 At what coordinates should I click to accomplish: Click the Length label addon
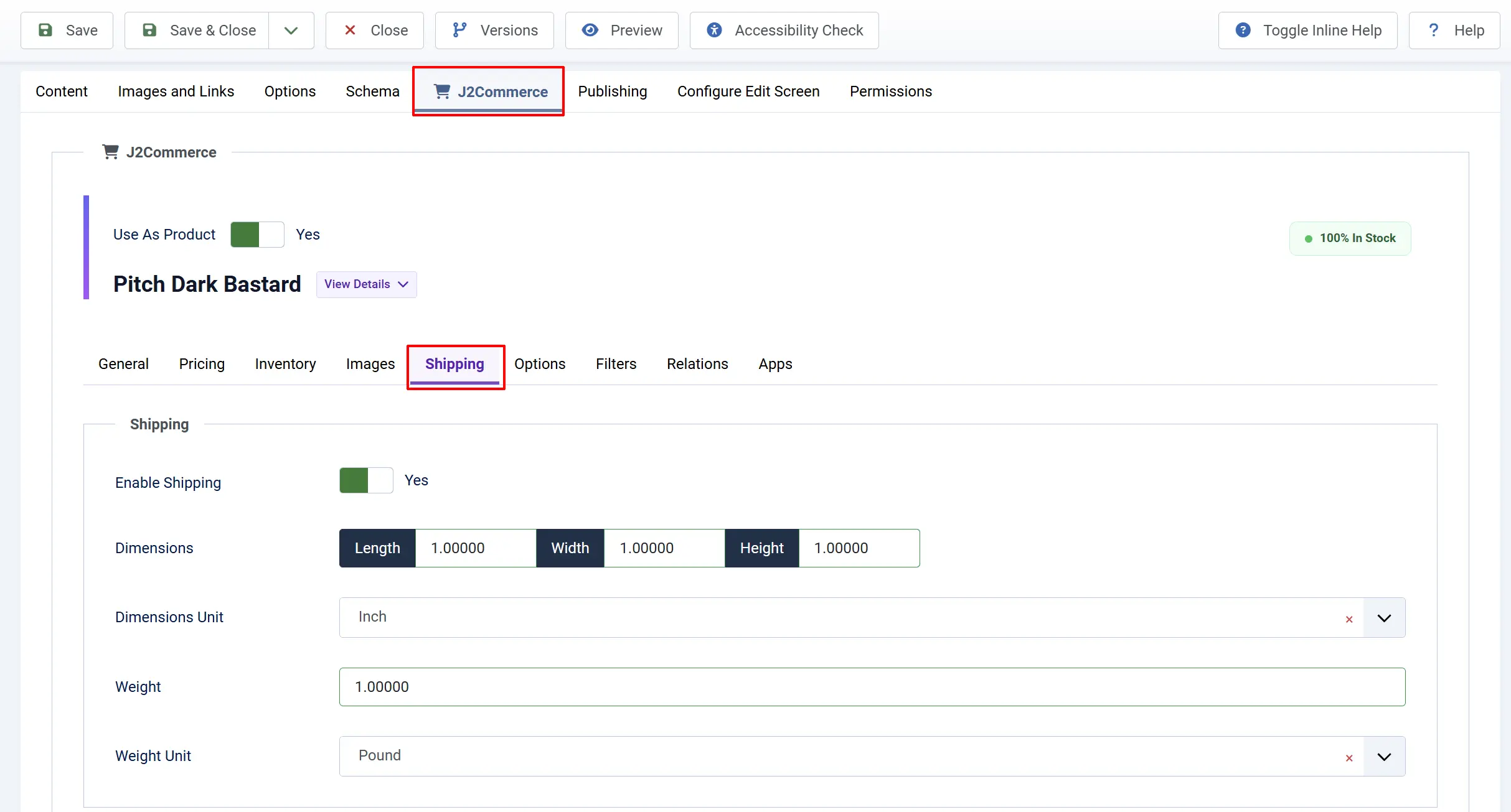pos(377,548)
